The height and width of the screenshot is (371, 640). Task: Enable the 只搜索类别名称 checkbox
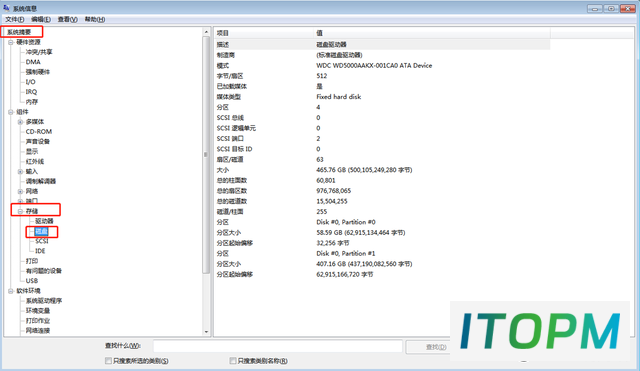(x=233, y=361)
